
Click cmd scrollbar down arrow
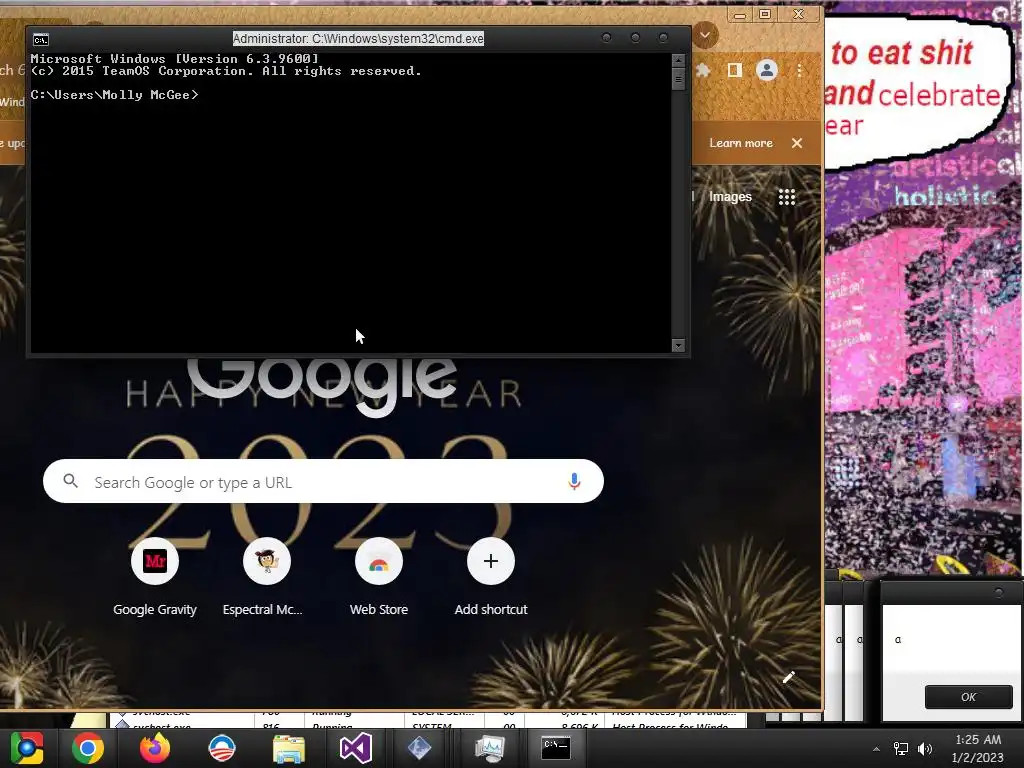pos(679,345)
